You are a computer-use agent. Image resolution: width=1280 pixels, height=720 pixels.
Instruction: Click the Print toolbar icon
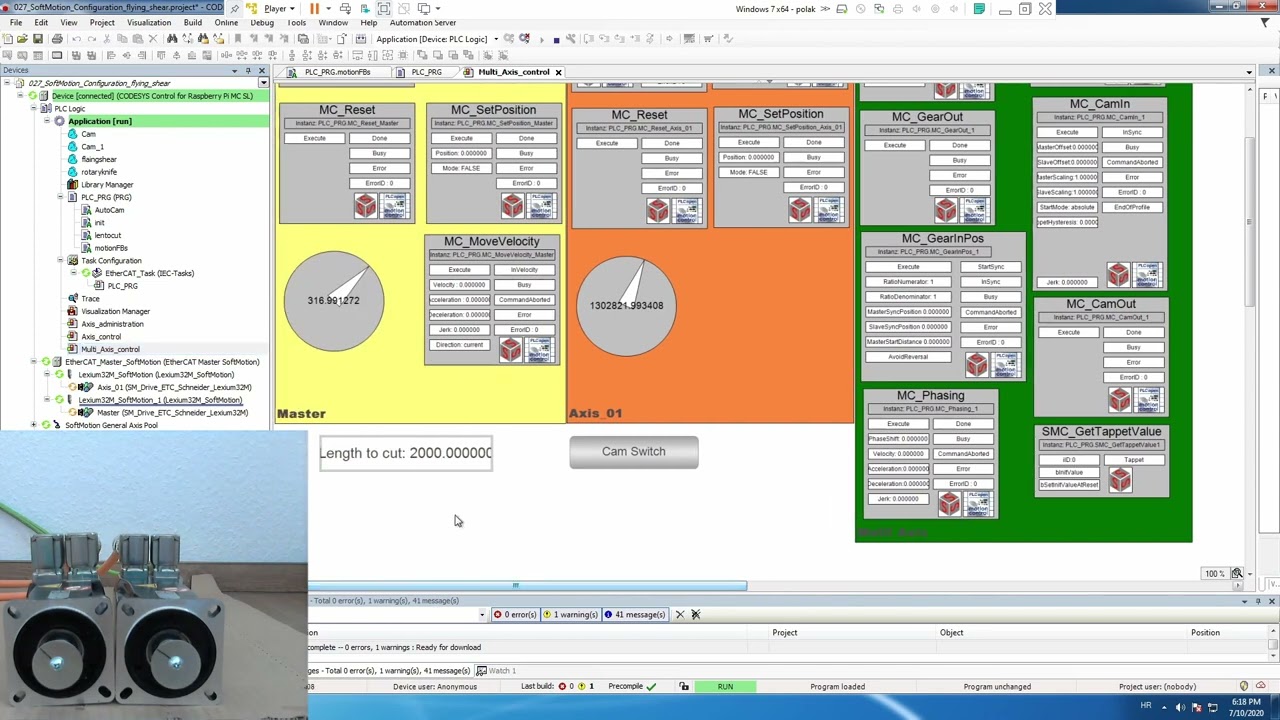coord(57,39)
